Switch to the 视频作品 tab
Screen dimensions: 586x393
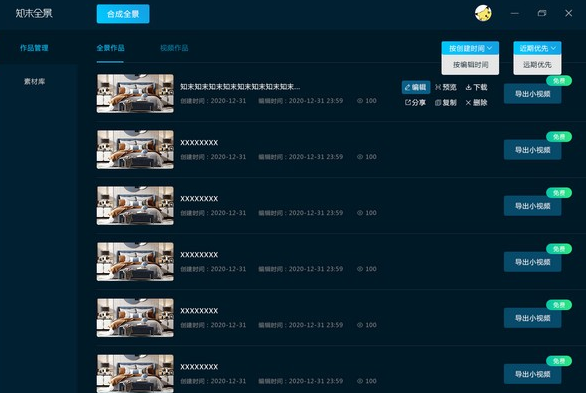(x=174, y=48)
